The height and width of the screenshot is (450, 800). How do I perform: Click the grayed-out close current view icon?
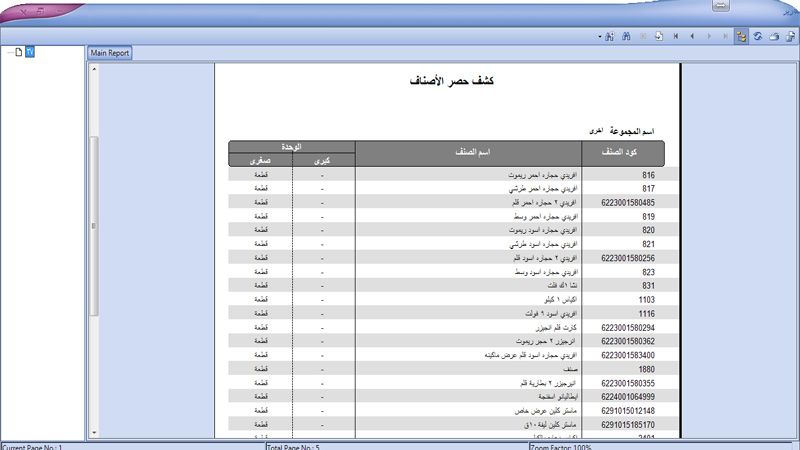[x=643, y=37]
